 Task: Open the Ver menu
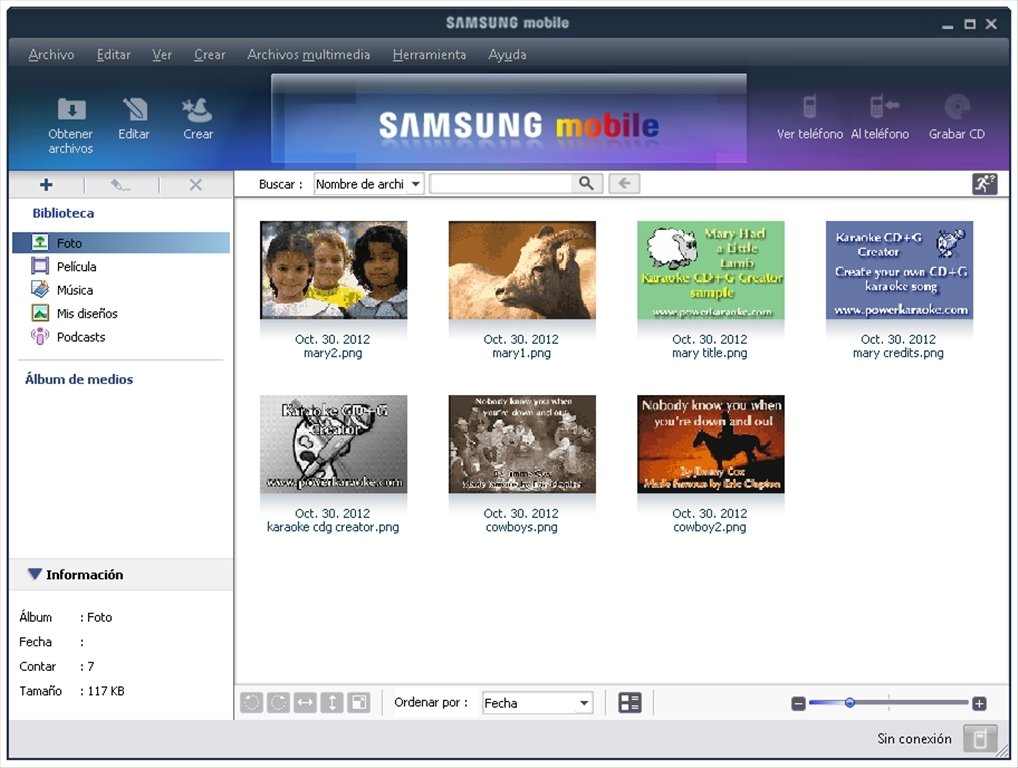pyautogui.click(x=162, y=55)
